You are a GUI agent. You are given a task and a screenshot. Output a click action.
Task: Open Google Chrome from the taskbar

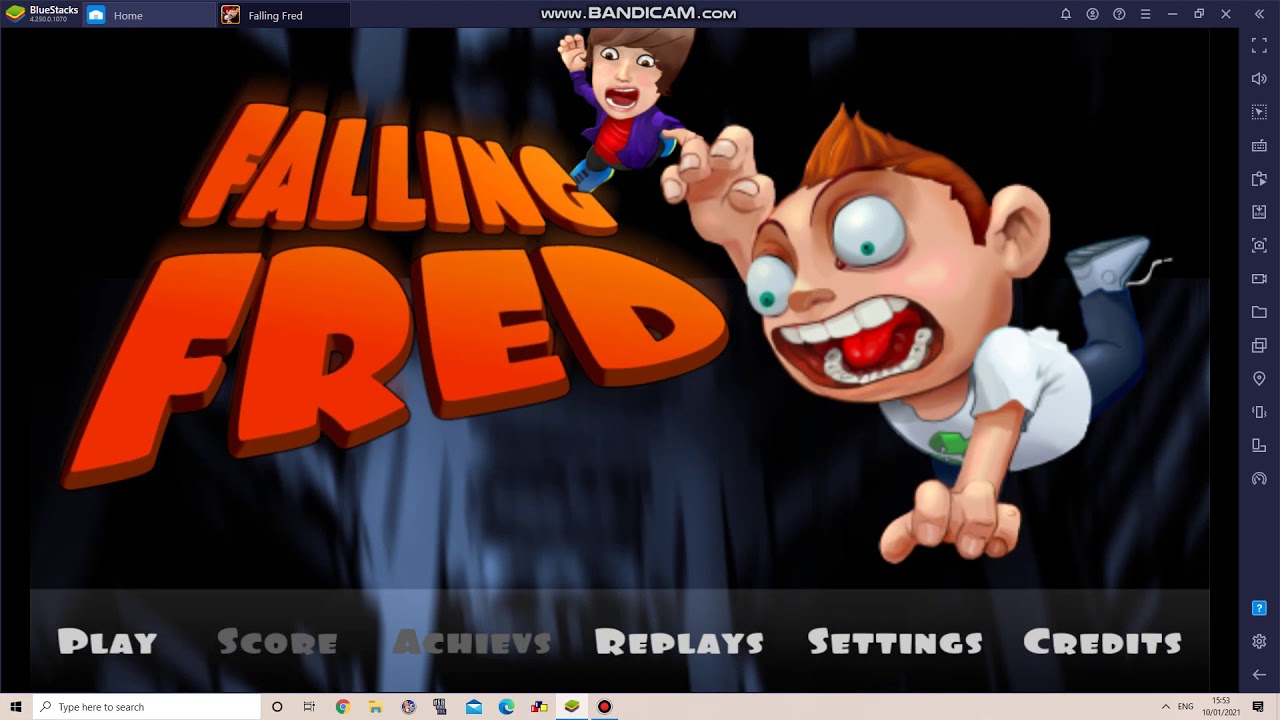pyautogui.click(x=342, y=707)
